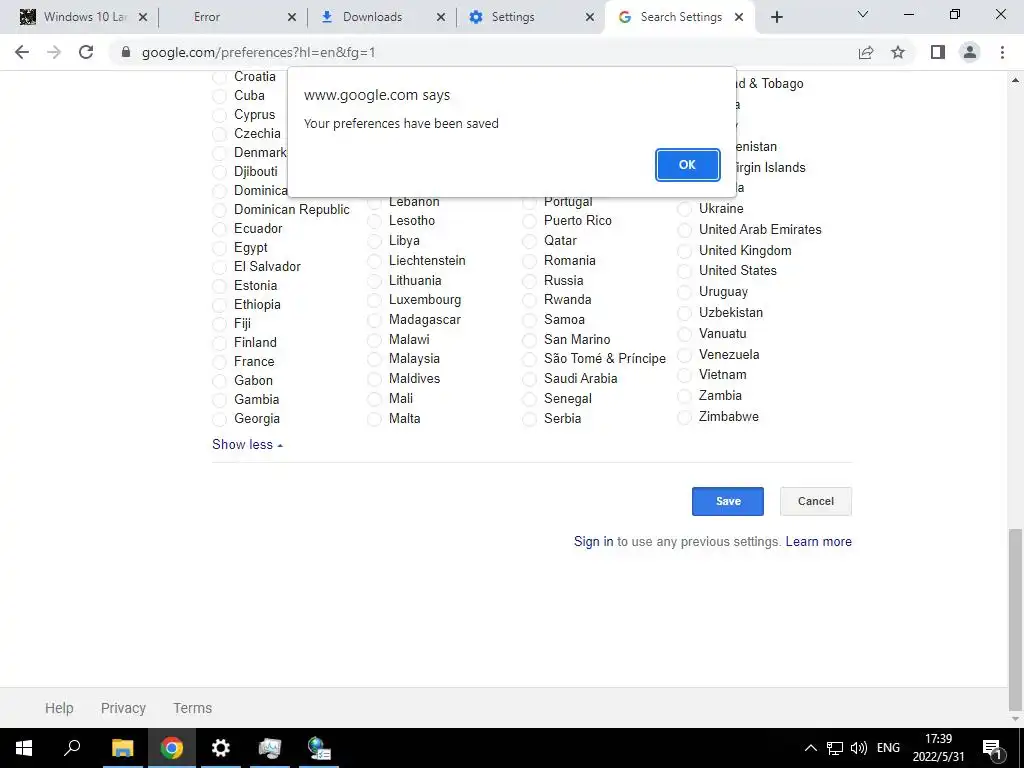Open the taskbar clock and date
The width and height of the screenshot is (1024, 768).
[x=938, y=748]
